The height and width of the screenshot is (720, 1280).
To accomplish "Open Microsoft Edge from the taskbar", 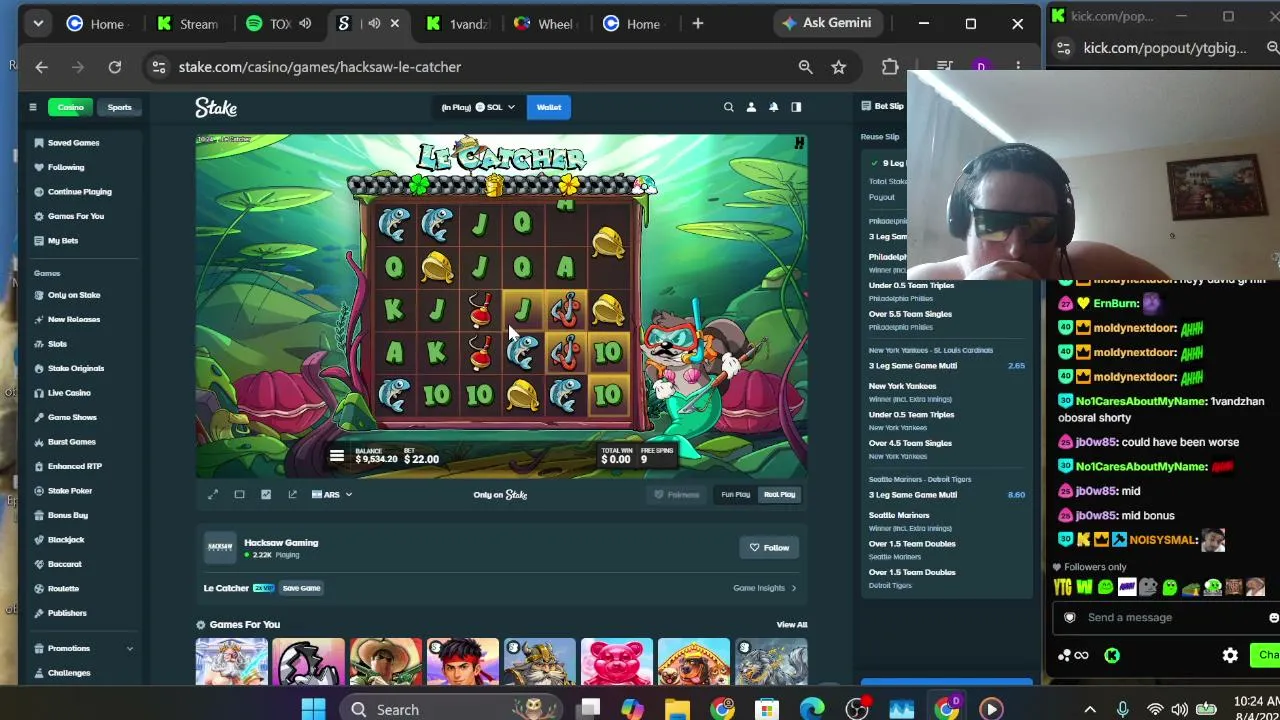I will [811, 709].
